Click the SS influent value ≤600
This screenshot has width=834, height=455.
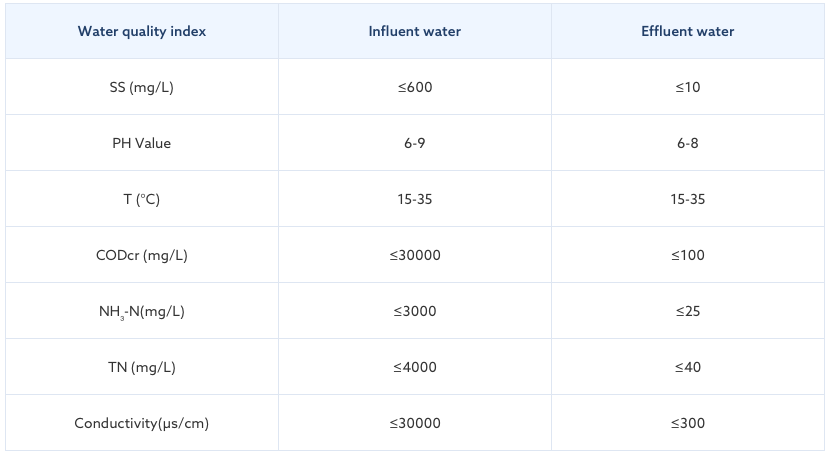pyautogui.click(x=414, y=87)
